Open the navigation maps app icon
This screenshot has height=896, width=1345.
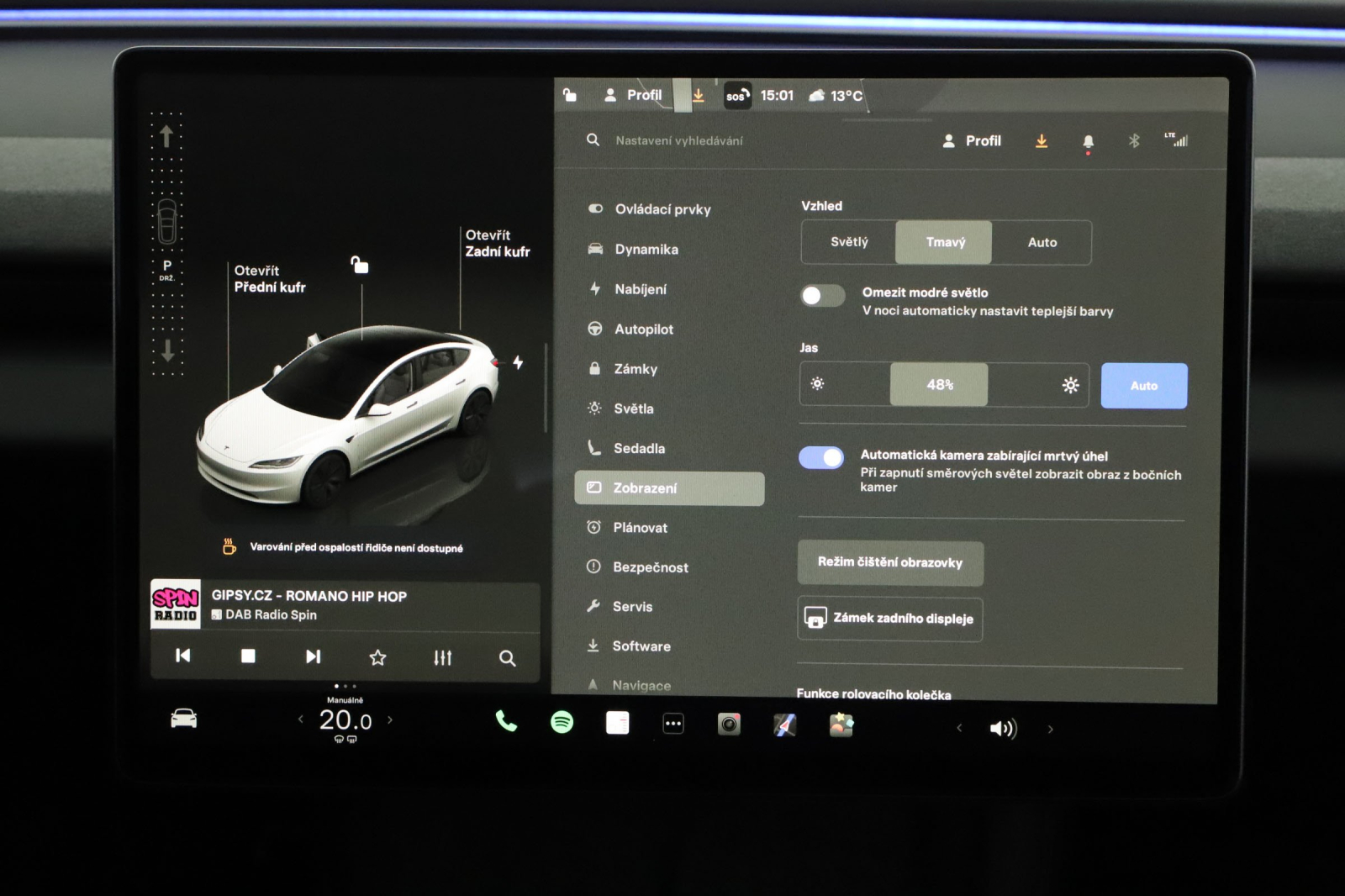coord(784,721)
